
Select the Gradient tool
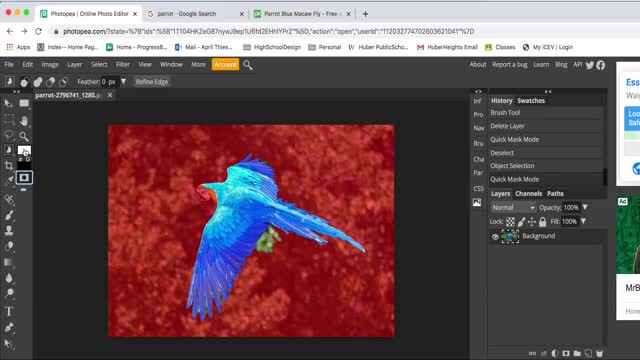(9, 262)
